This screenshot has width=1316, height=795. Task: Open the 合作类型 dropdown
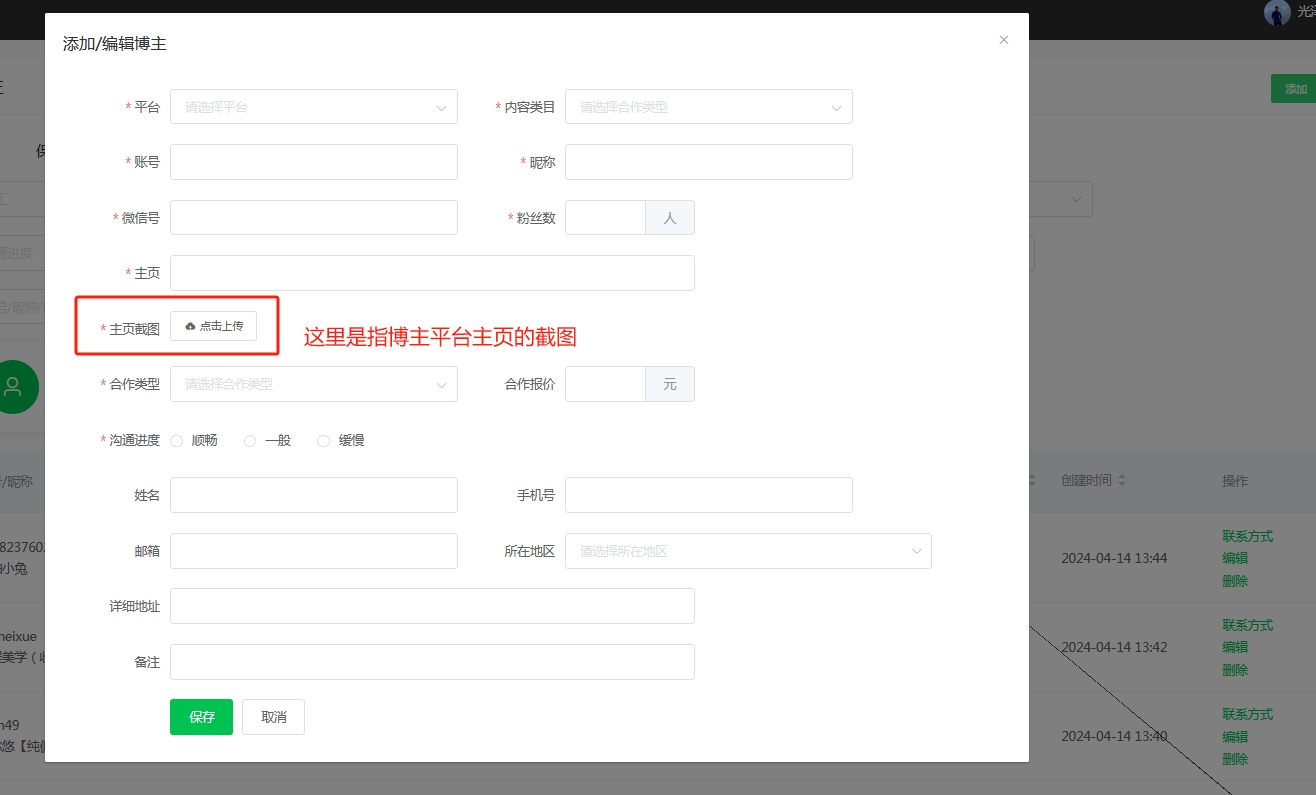314,384
